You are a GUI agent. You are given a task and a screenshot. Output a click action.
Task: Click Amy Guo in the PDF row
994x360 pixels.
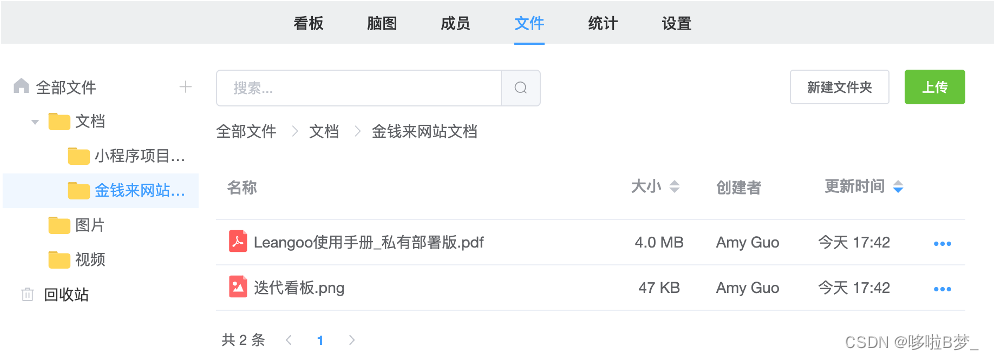747,242
